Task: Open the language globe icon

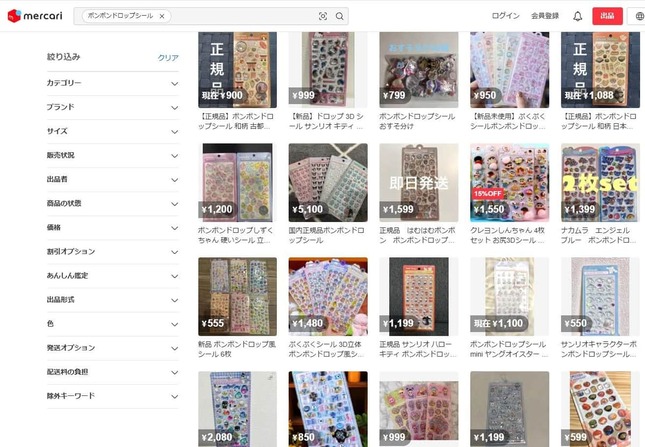Action: (639, 16)
